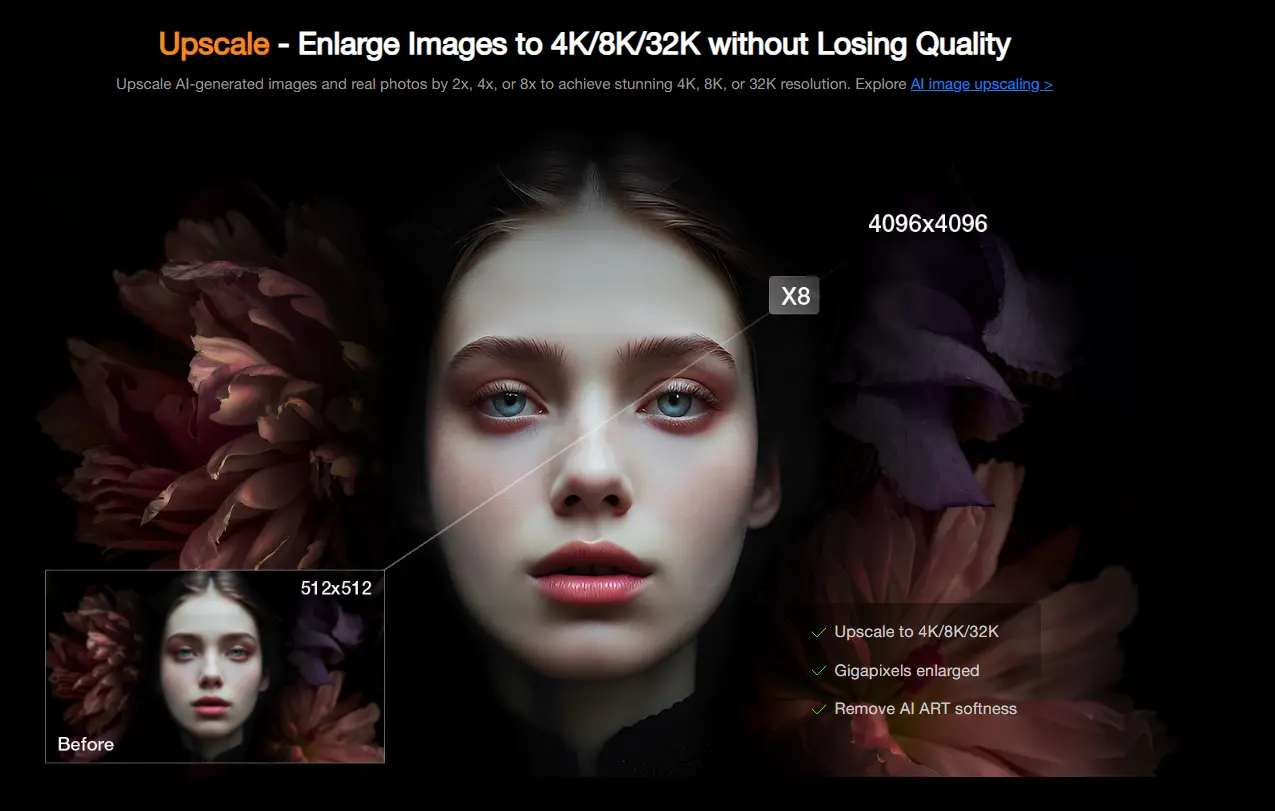1275x811 pixels.
Task: Click the "4096x4096" resolution label
Action: point(928,224)
